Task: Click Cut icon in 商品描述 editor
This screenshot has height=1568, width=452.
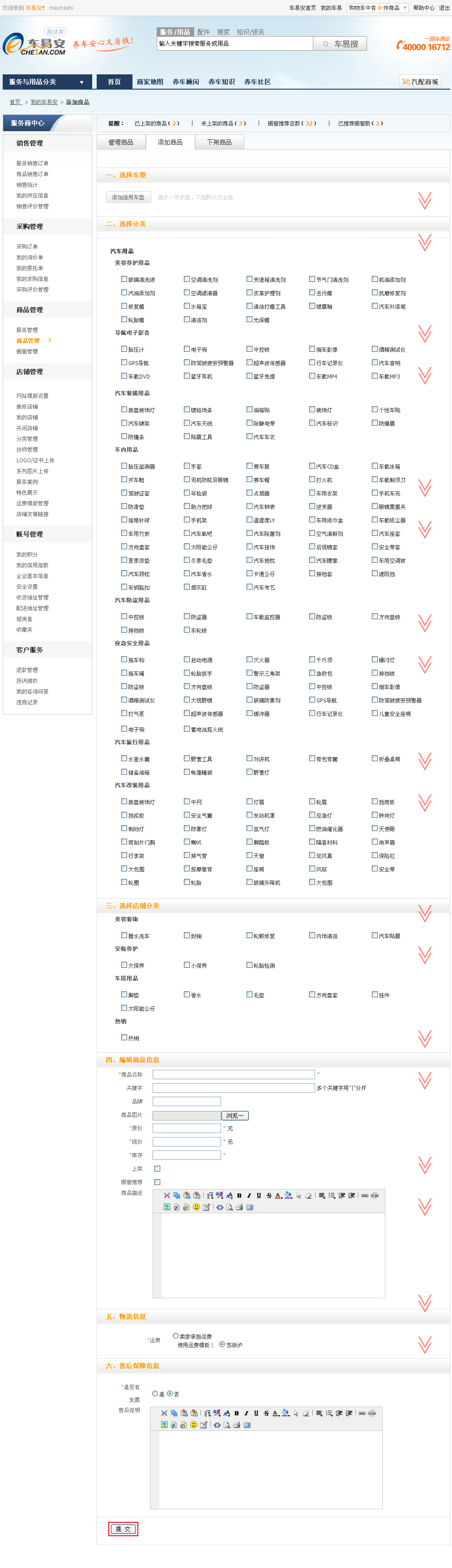Action: (x=166, y=1195)
